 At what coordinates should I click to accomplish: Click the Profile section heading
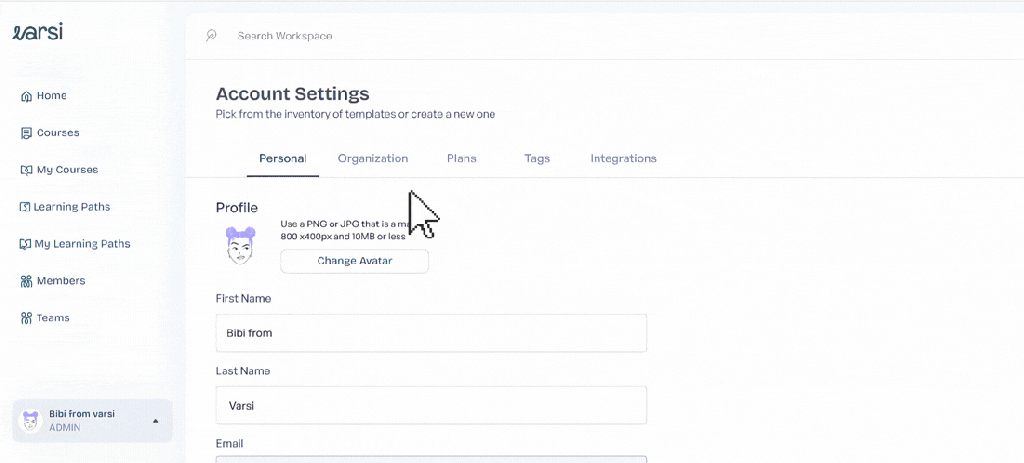(236, 208)
